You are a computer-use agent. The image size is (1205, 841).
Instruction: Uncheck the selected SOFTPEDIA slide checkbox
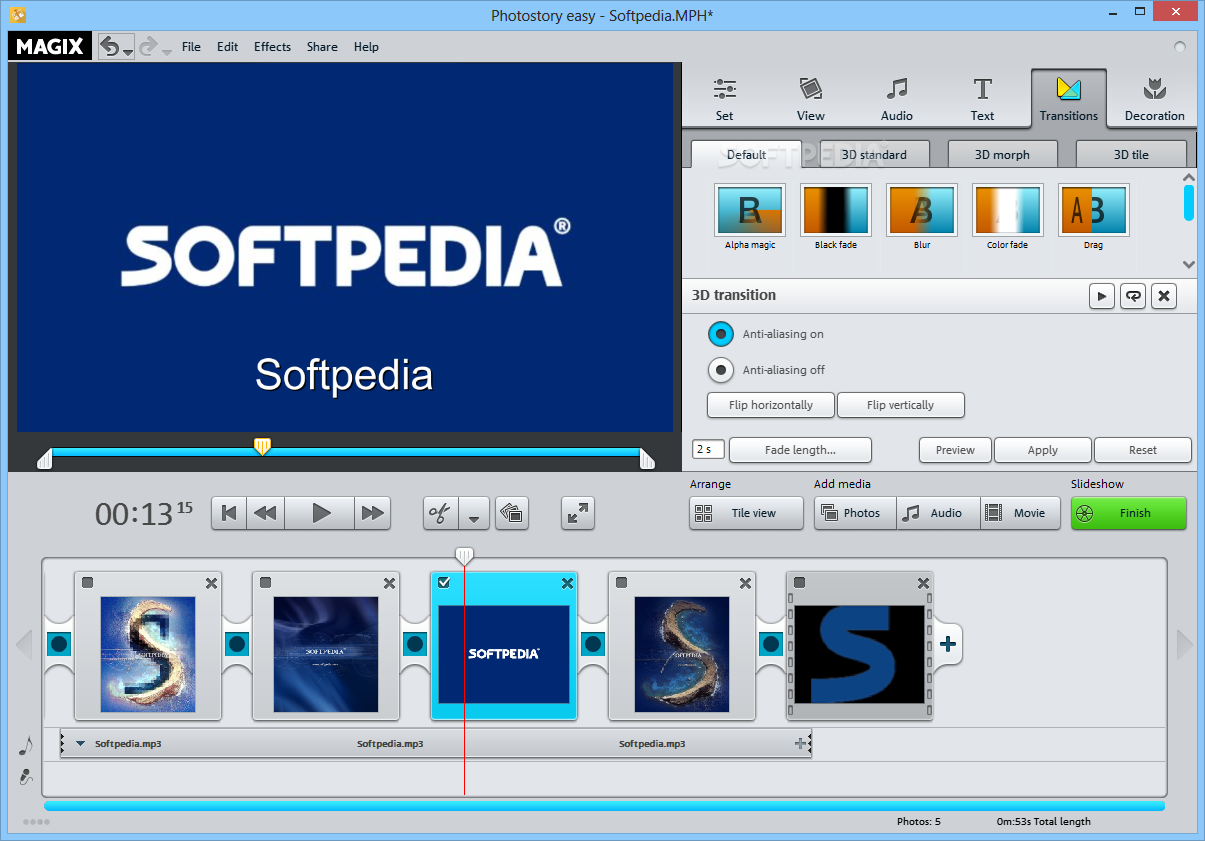click(x=444, y=583)
